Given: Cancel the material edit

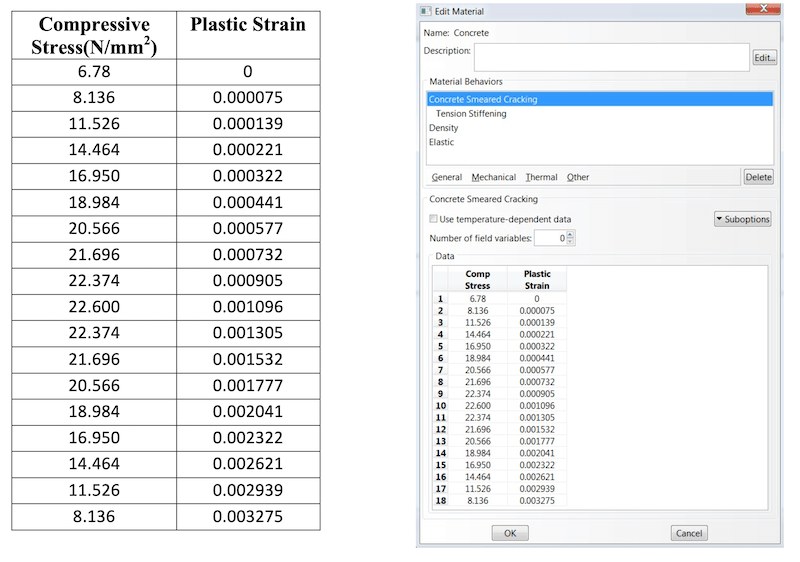Looking at the screenshot, I should (x=689, y=533).
